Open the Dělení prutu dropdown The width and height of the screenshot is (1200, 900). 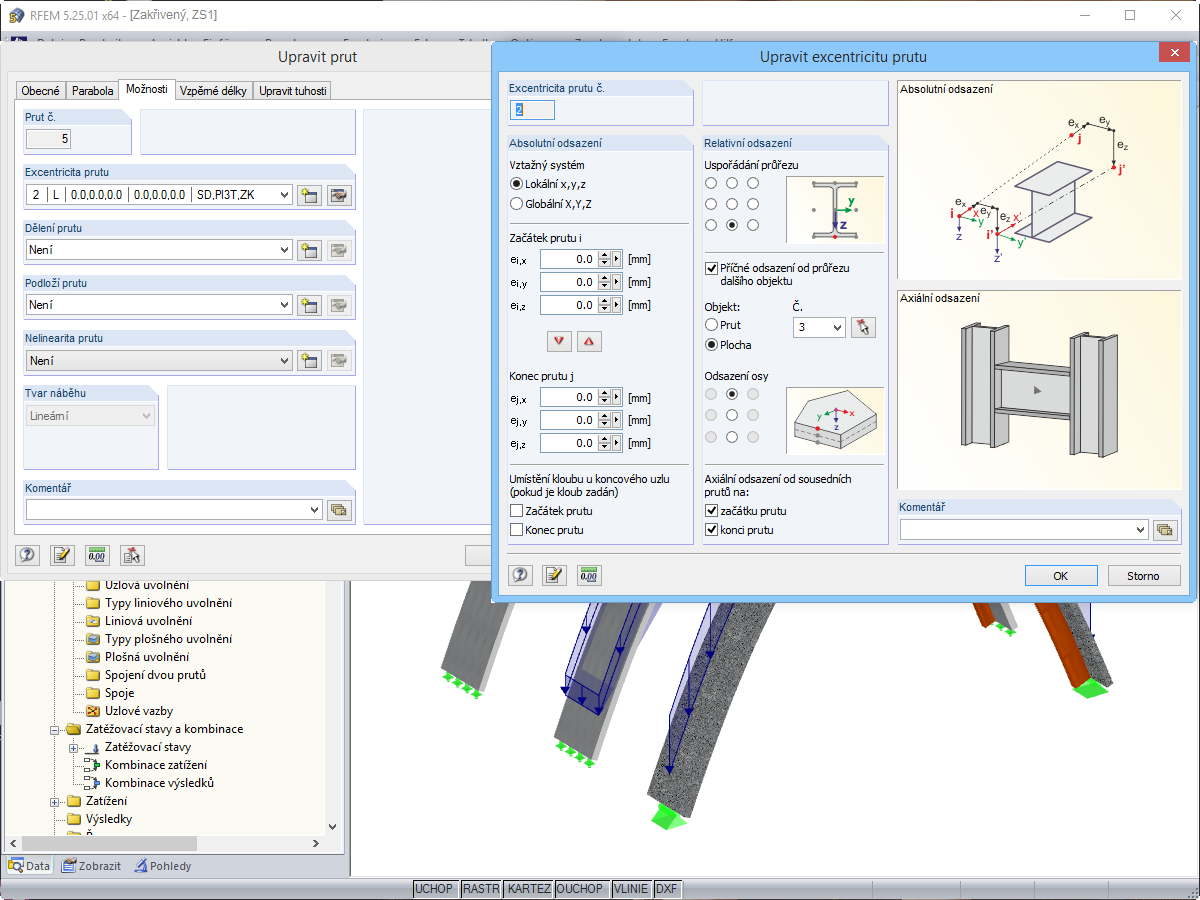click(x=284, y=250)
